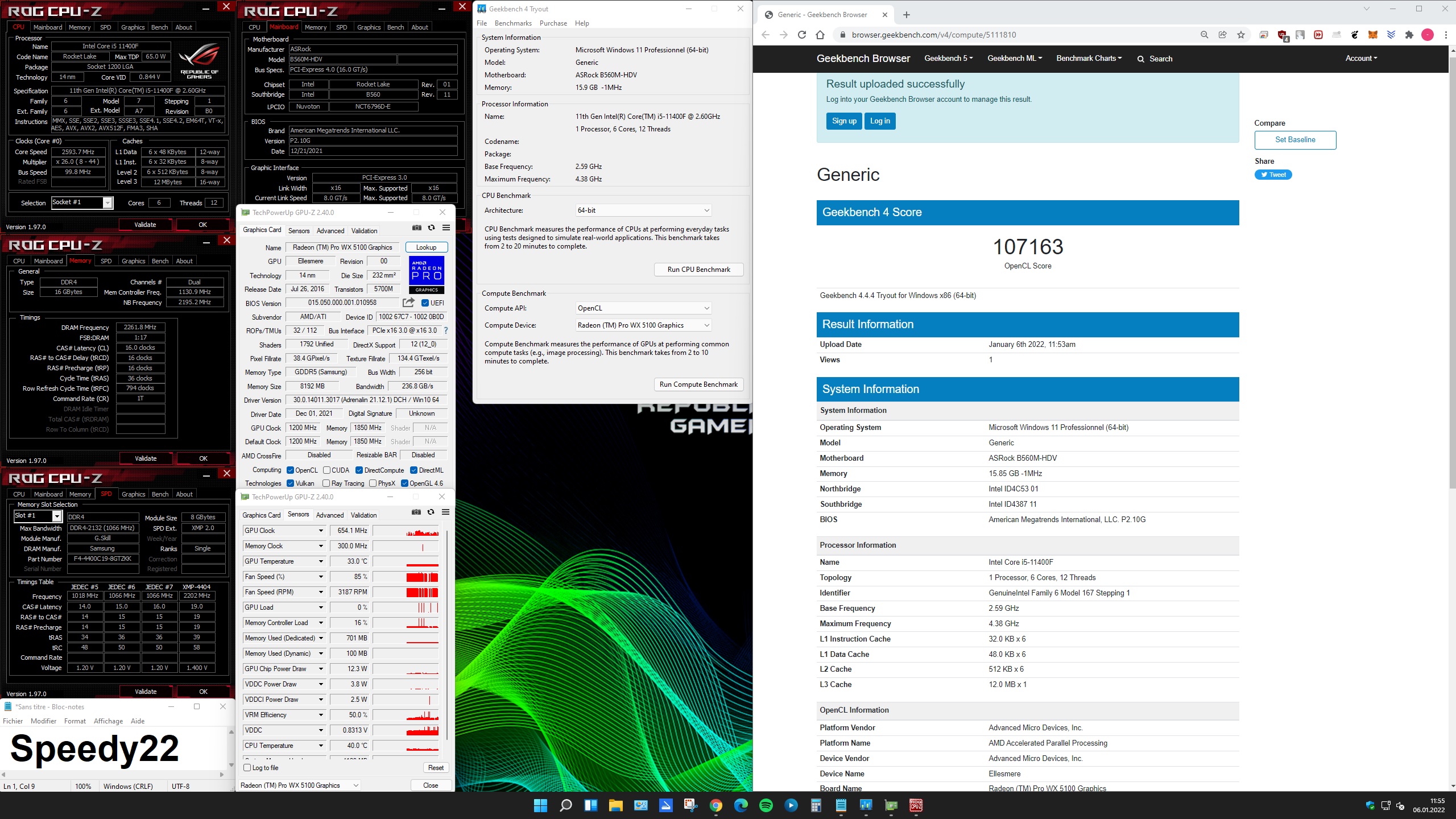This screenshot has width=1456, height=819.
Task: Open Windows Start menu
Action: pos(540,805)
